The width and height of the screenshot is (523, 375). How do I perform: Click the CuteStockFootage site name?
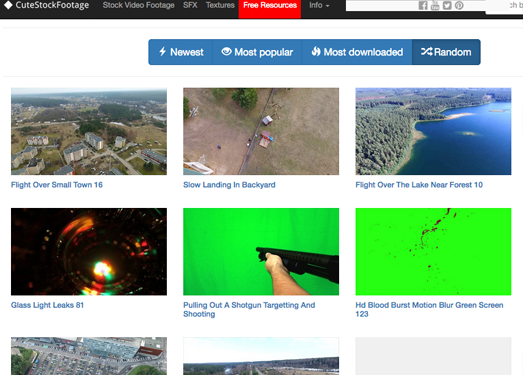[52, 5]
